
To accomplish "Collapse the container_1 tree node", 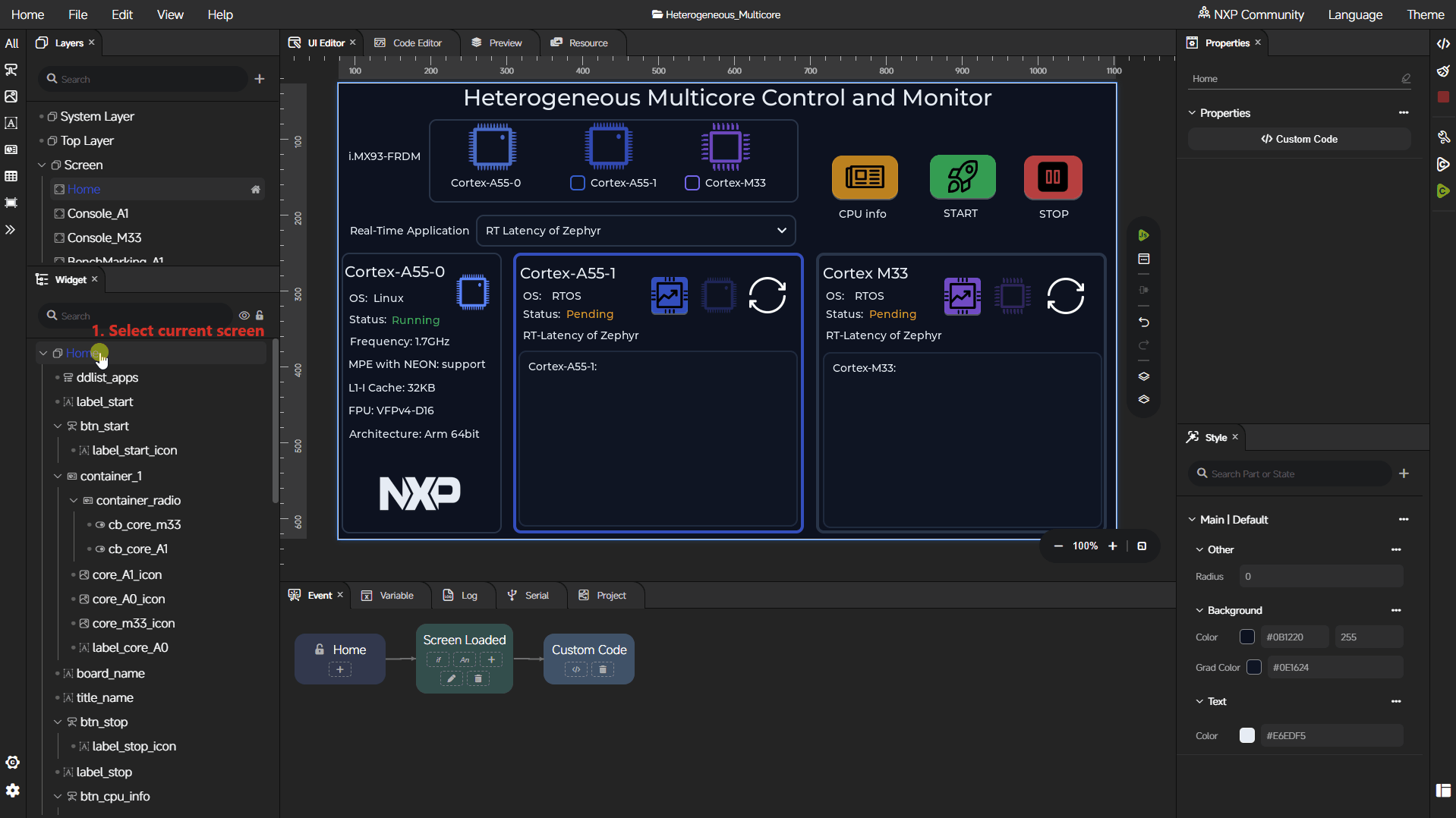I will pos(58,477).
